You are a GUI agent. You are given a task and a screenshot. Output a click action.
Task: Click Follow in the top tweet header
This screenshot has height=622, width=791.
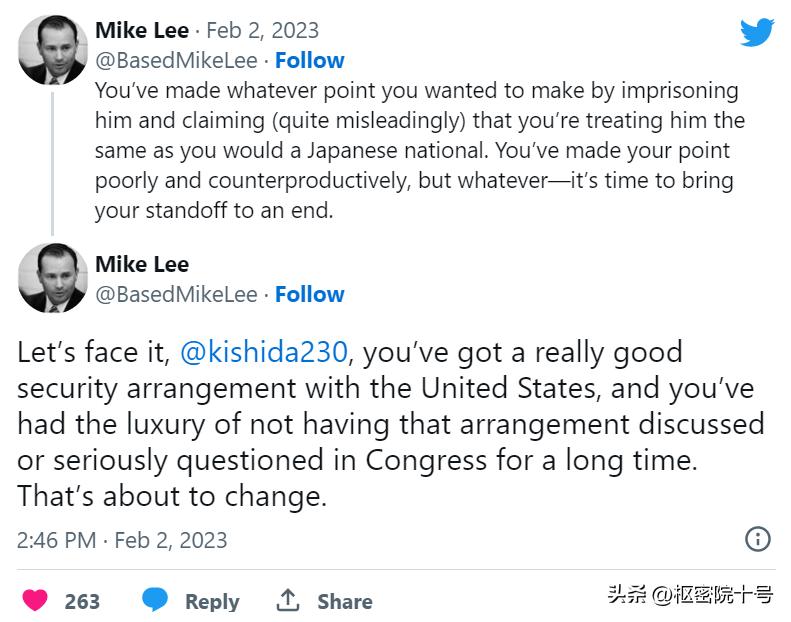[x=310, y=60]
